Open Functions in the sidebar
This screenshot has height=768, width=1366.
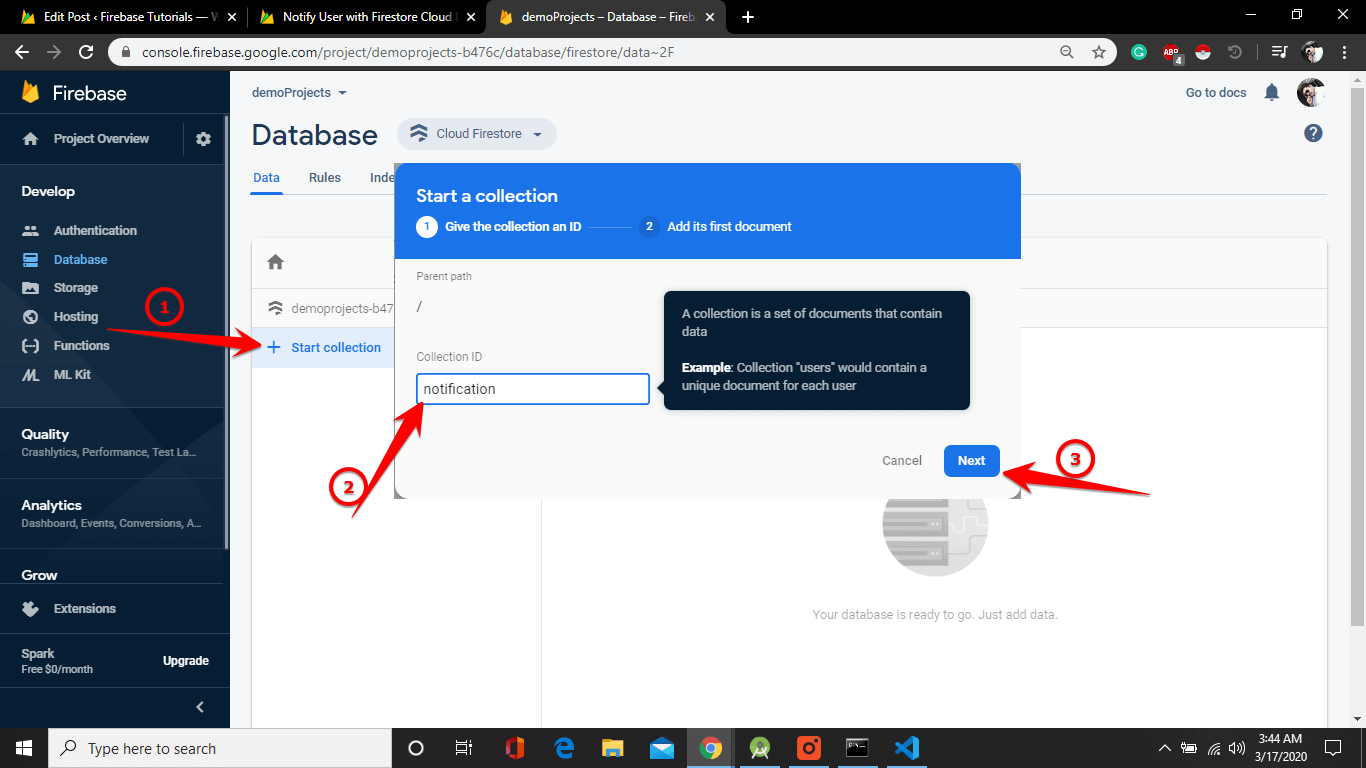click(81, 346)
